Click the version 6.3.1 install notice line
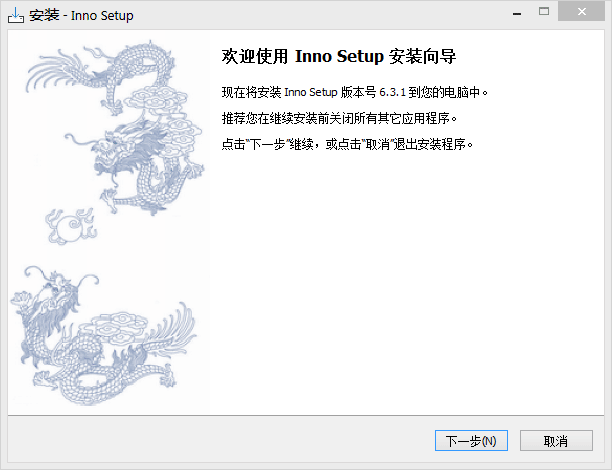 tap(355, 93)
